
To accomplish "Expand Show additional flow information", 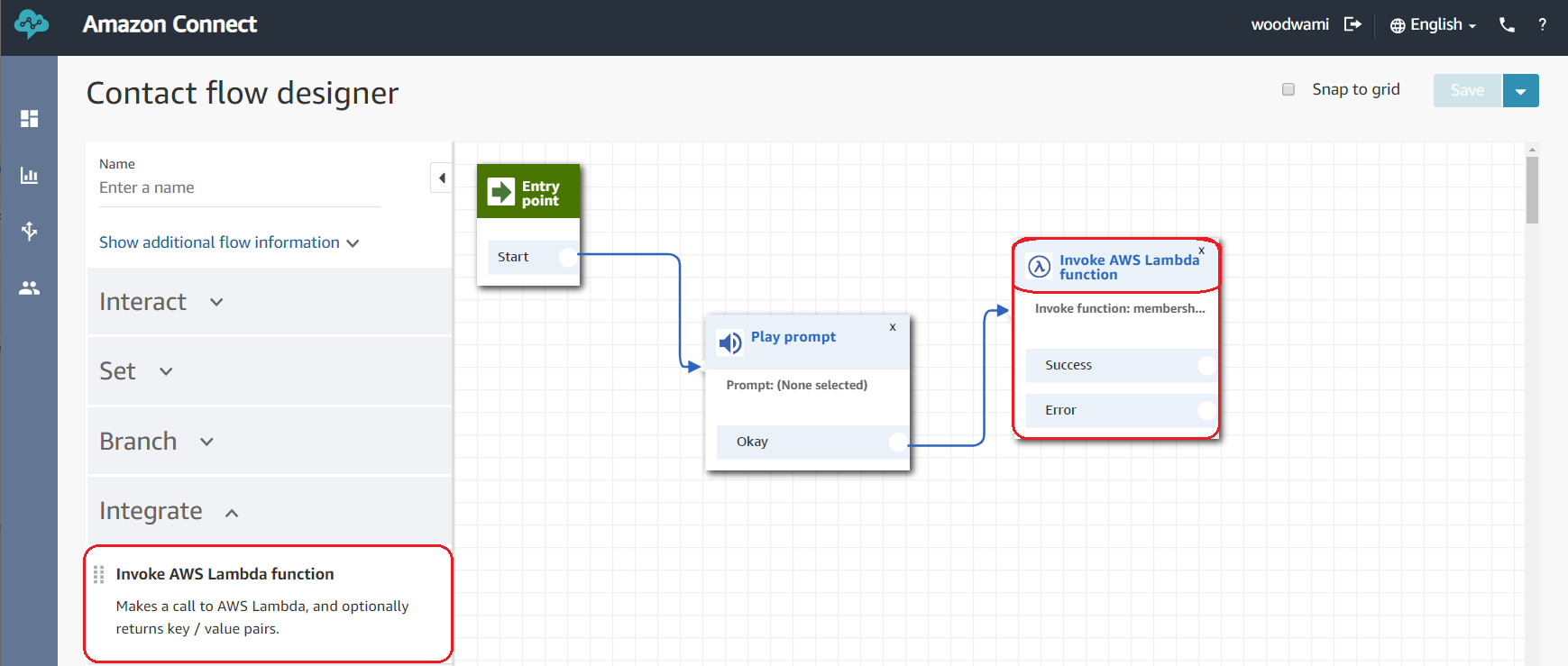I will pyautogui.click(x=229, y=242).
